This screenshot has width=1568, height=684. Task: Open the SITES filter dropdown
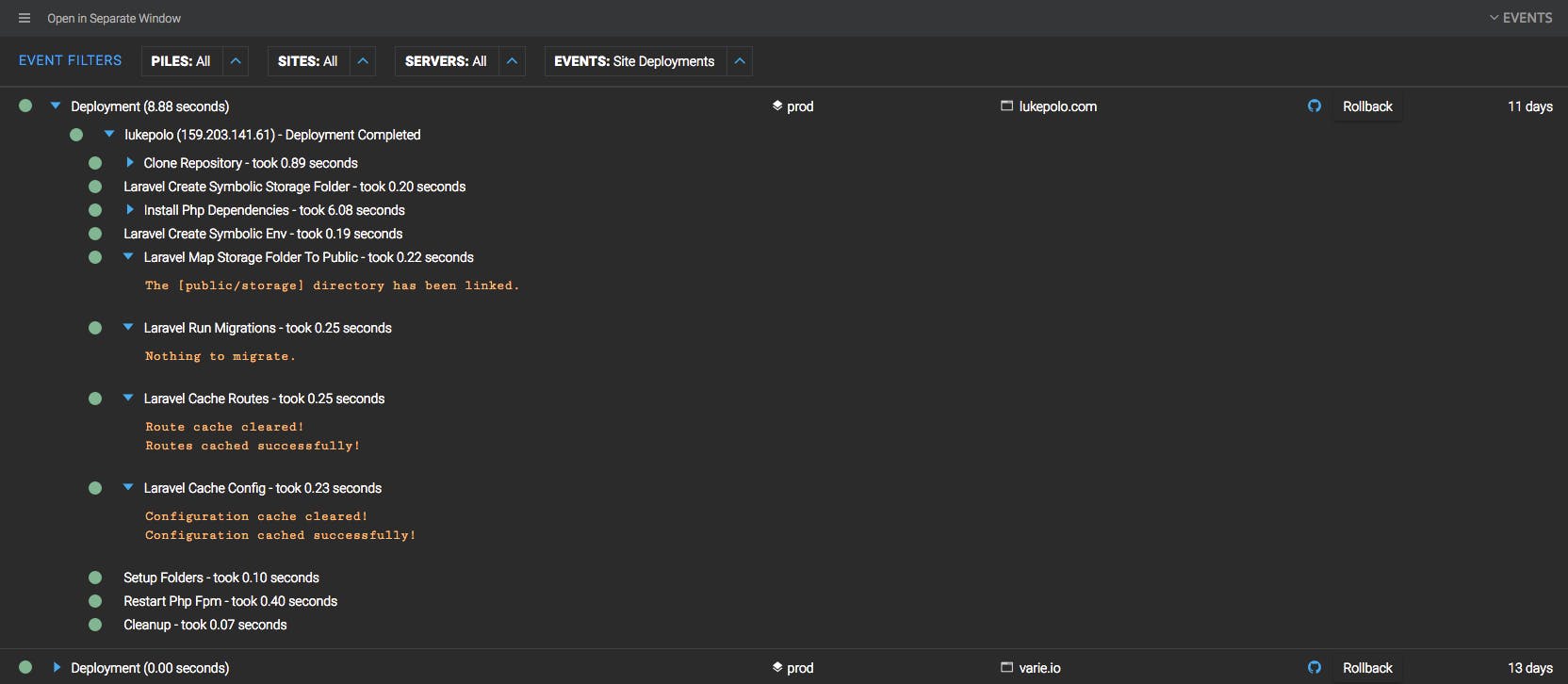[x=363, y=61]
